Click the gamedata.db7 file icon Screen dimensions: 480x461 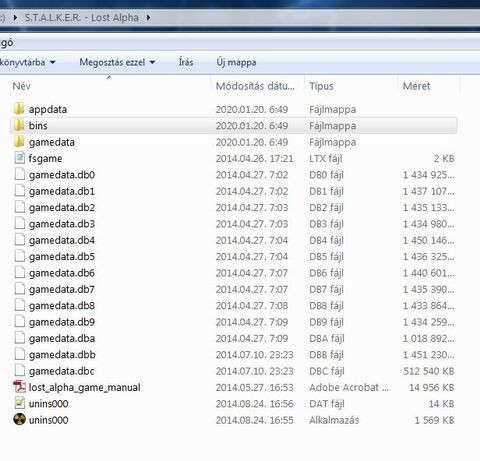click(x=20, y=289)
